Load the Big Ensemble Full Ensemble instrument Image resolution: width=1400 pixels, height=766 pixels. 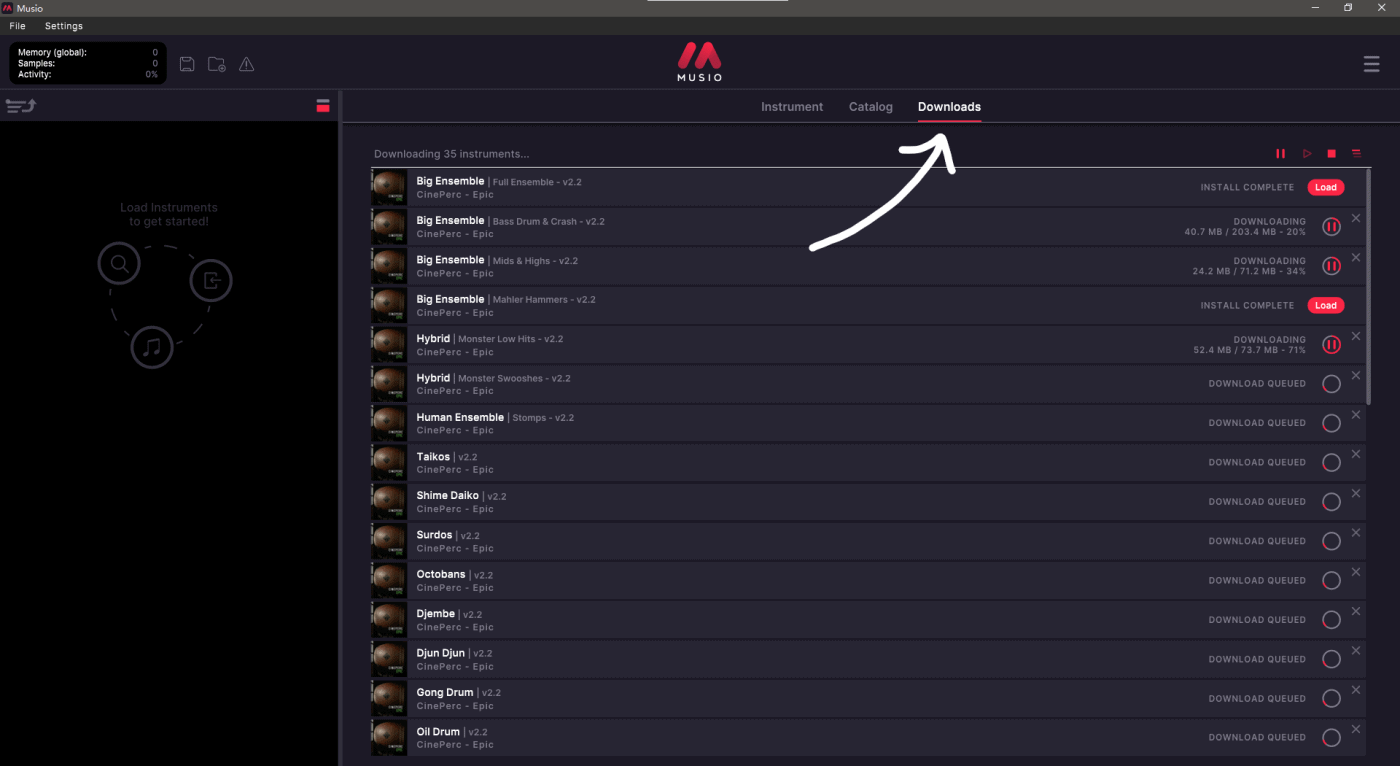(1325, 187)
